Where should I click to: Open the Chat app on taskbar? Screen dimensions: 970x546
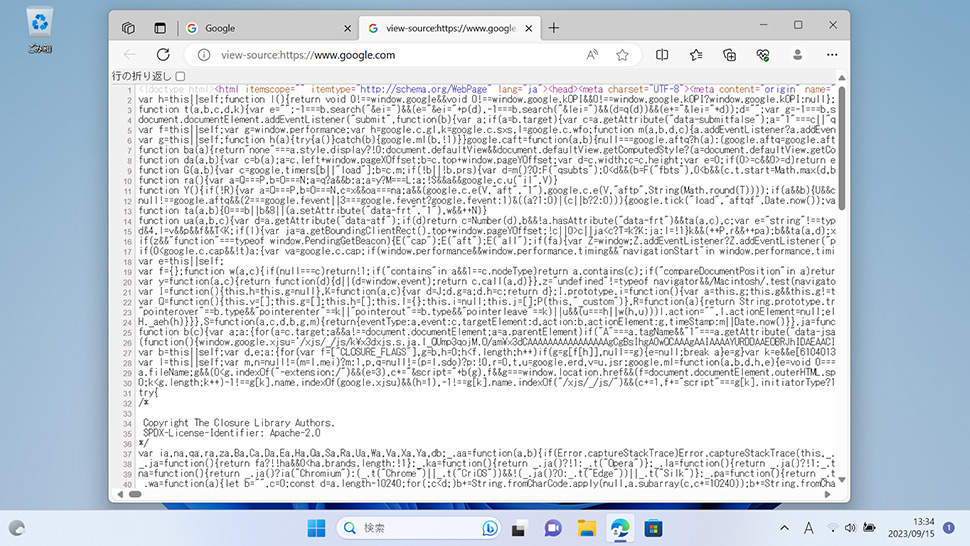(x=552, y=529)
